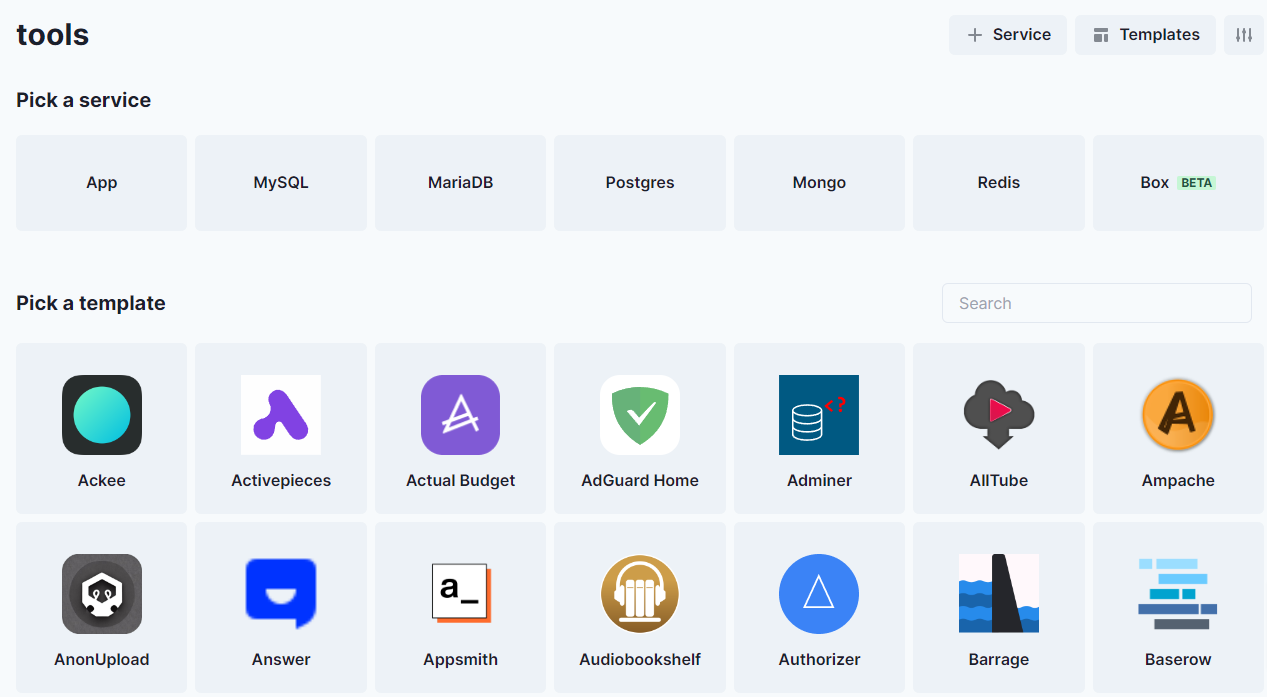This screenshot has width=1267, height=697.
Task: Open the Templates button
Action: coord(1145,35)
